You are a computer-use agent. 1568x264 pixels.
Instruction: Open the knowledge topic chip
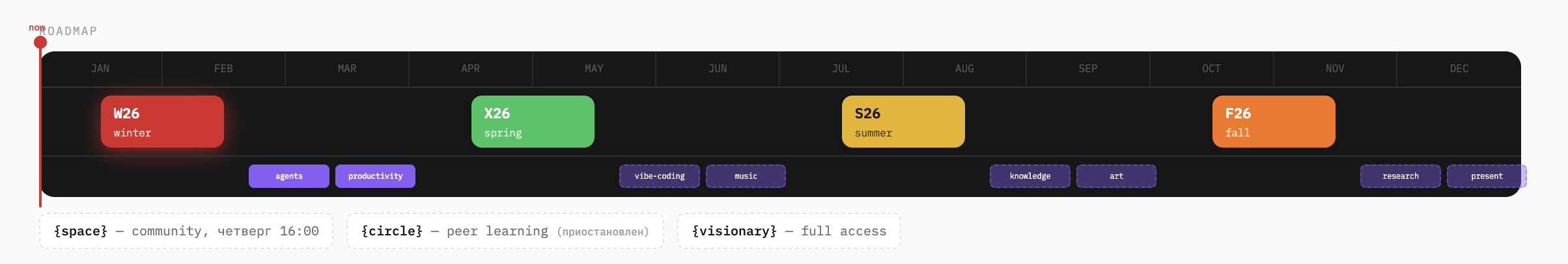point(1030,176)
